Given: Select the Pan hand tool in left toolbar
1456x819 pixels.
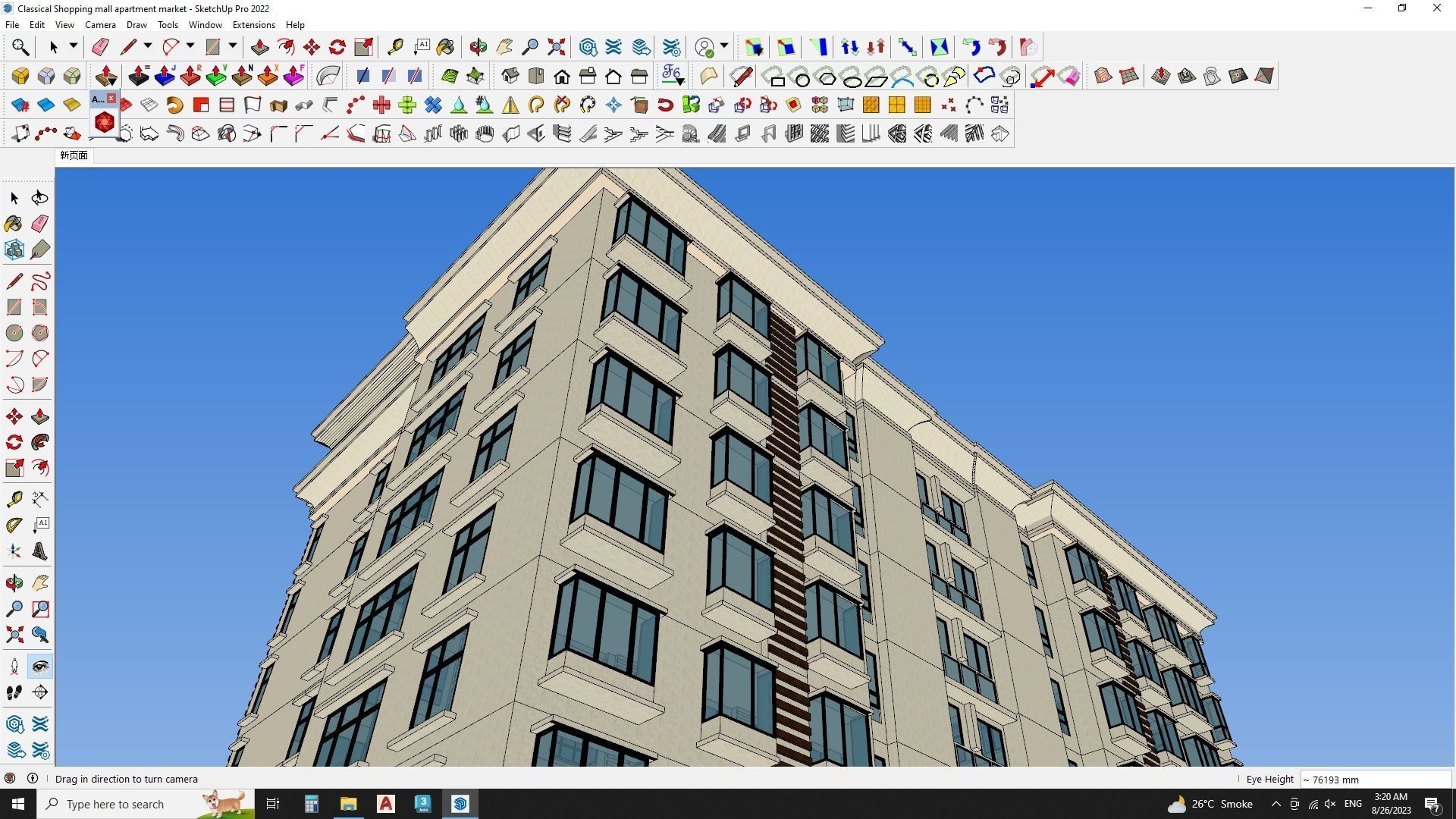Looking at the screenshot, I should pyautogui.click(x=40, y=583).
